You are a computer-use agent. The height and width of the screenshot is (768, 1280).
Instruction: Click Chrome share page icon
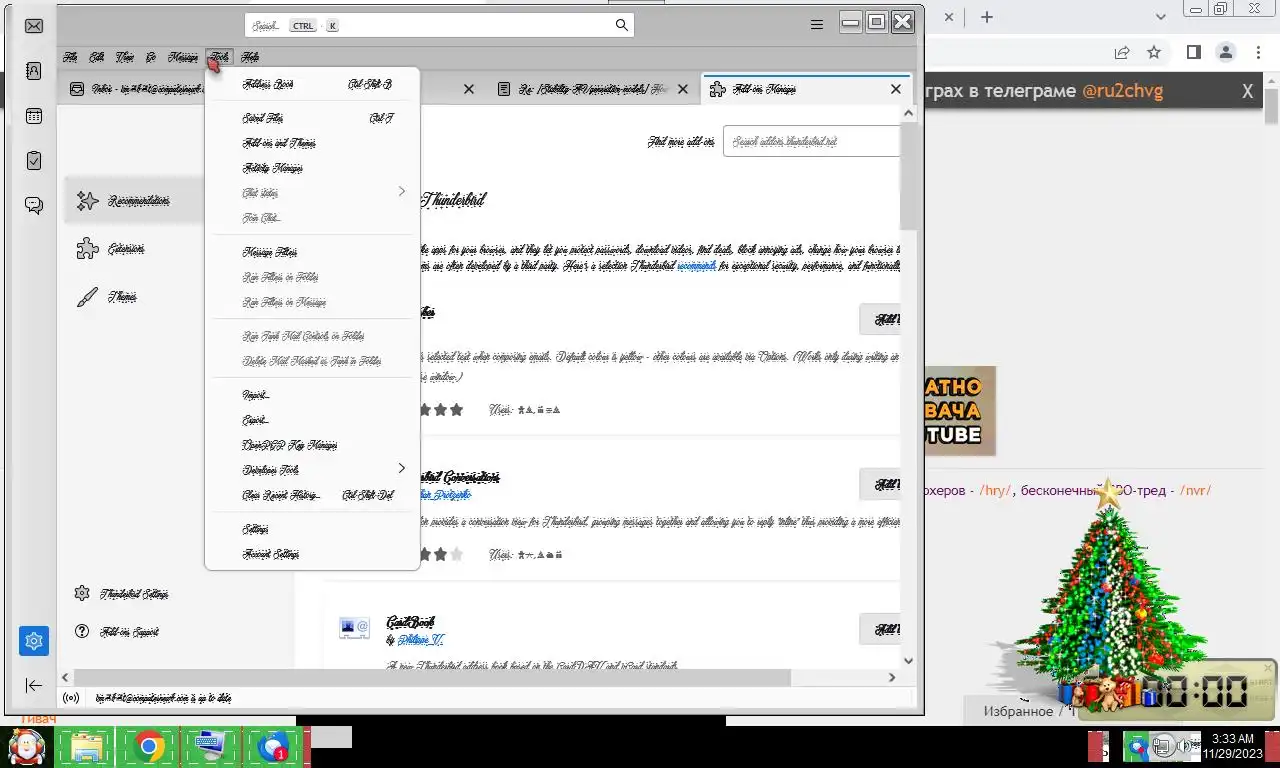1122,52
